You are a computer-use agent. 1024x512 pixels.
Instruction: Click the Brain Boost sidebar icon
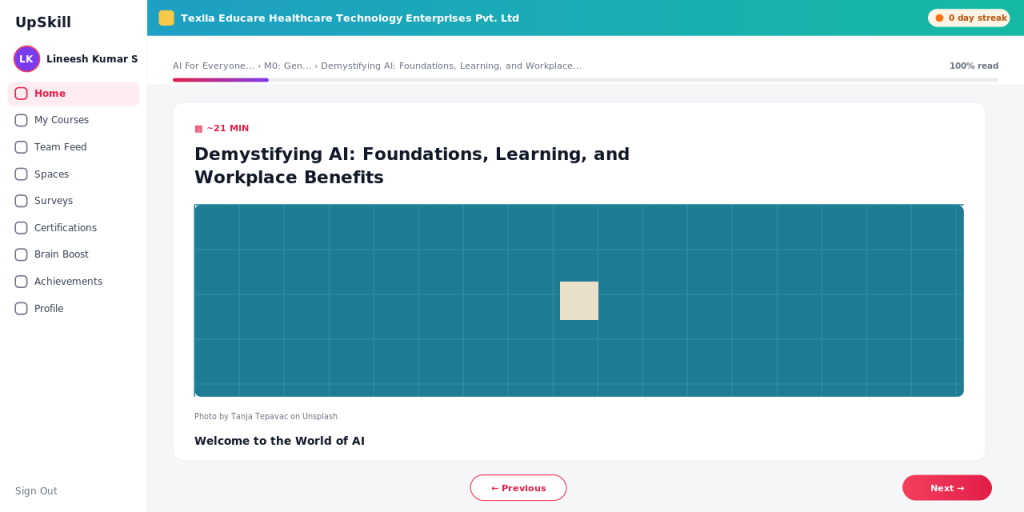(21, 255)
